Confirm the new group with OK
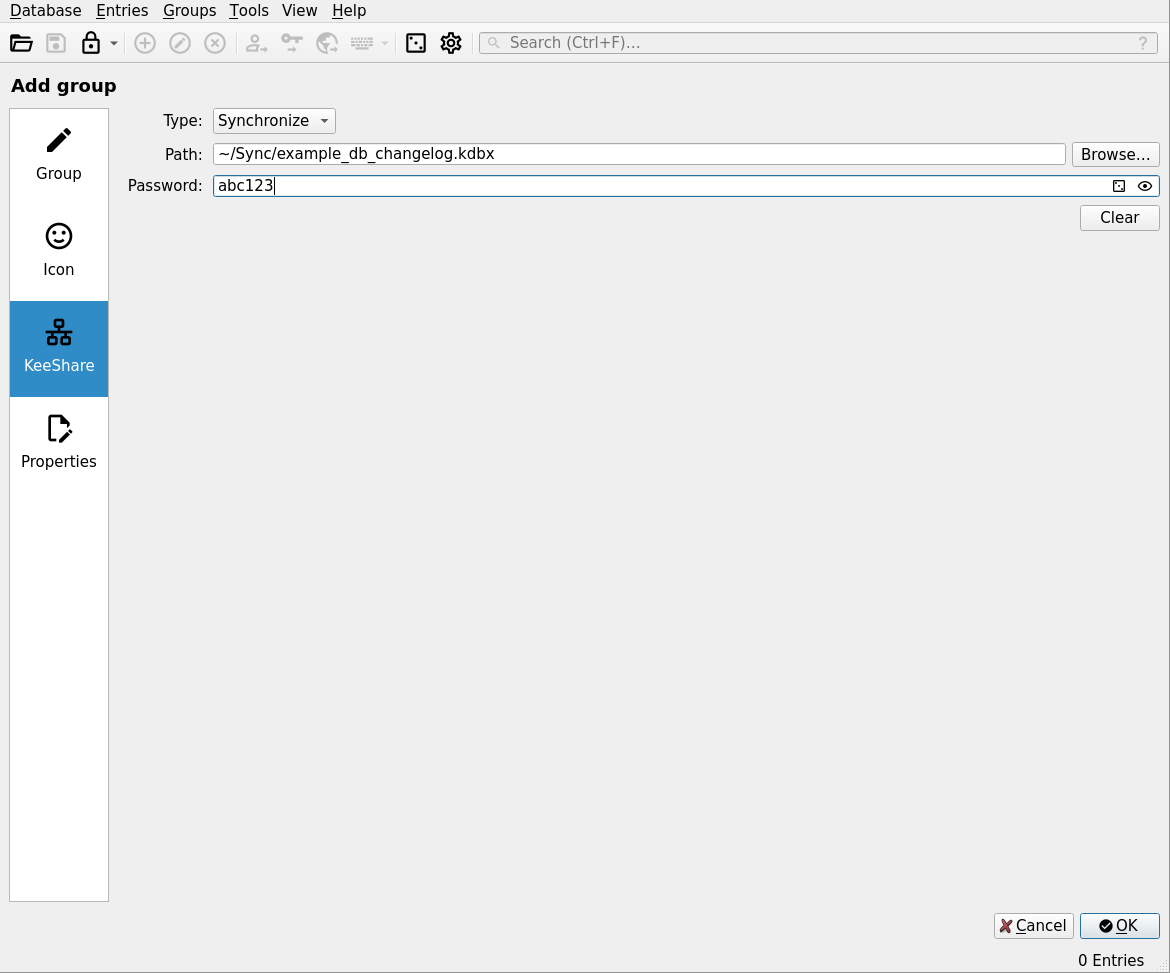This screenshot has height=973, width=1170. pyautogui.click(x=1119, y=926)
